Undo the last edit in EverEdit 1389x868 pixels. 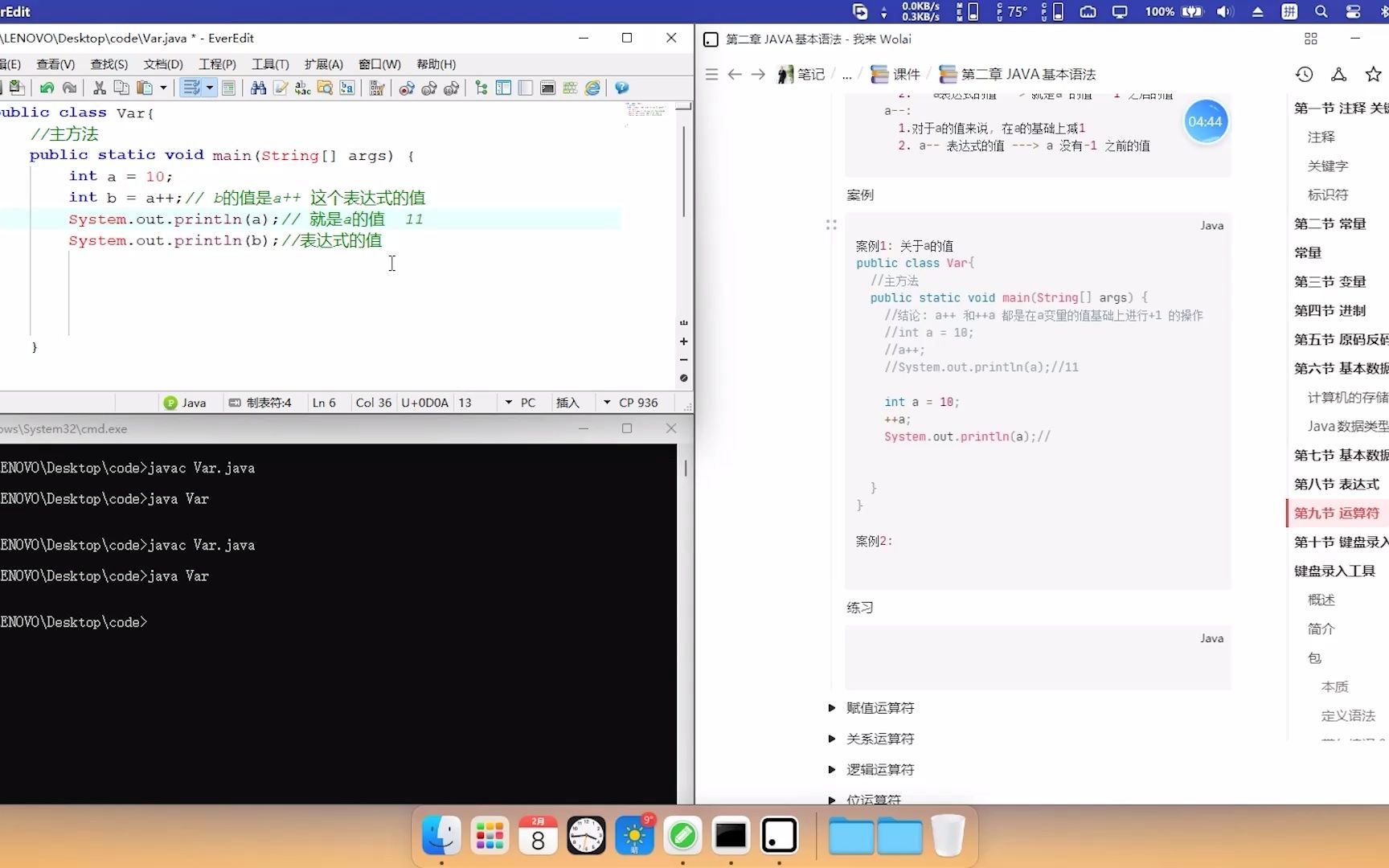tap(45, 88)
